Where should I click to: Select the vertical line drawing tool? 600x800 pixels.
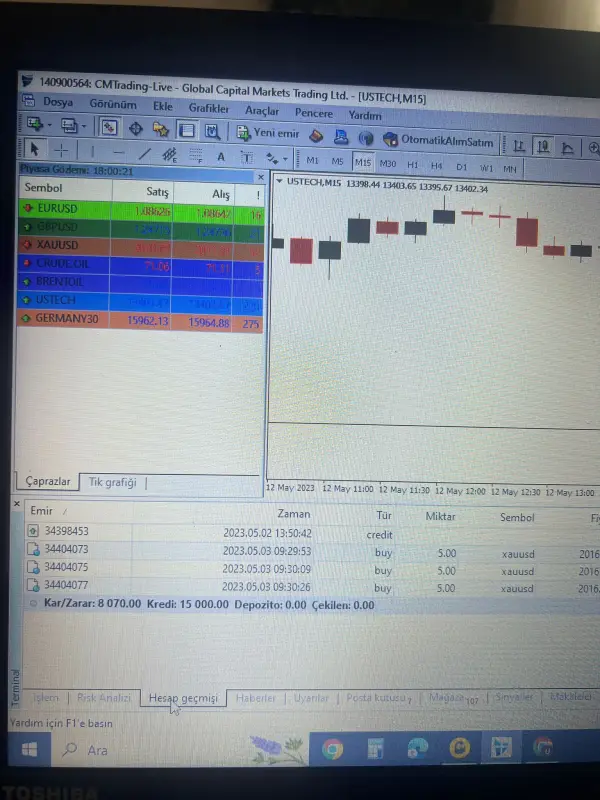92,152
